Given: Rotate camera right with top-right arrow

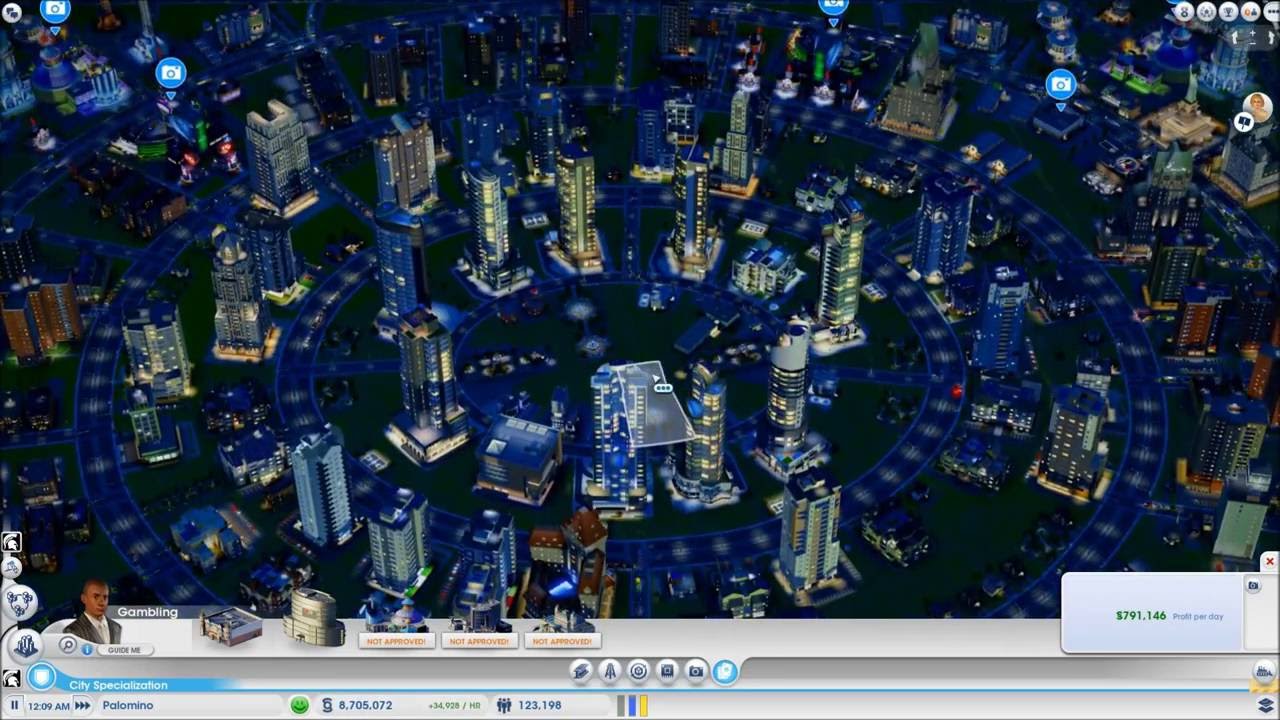Looking at the screenshot, I should [x=1270, y=37].
